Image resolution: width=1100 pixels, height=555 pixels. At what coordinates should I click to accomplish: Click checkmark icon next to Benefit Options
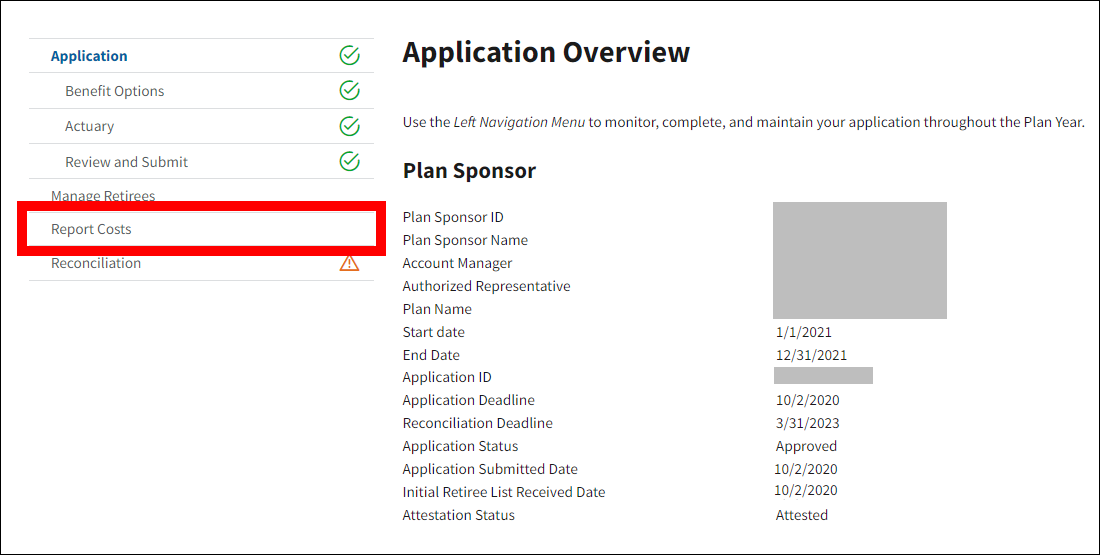(x=349, y=91)
